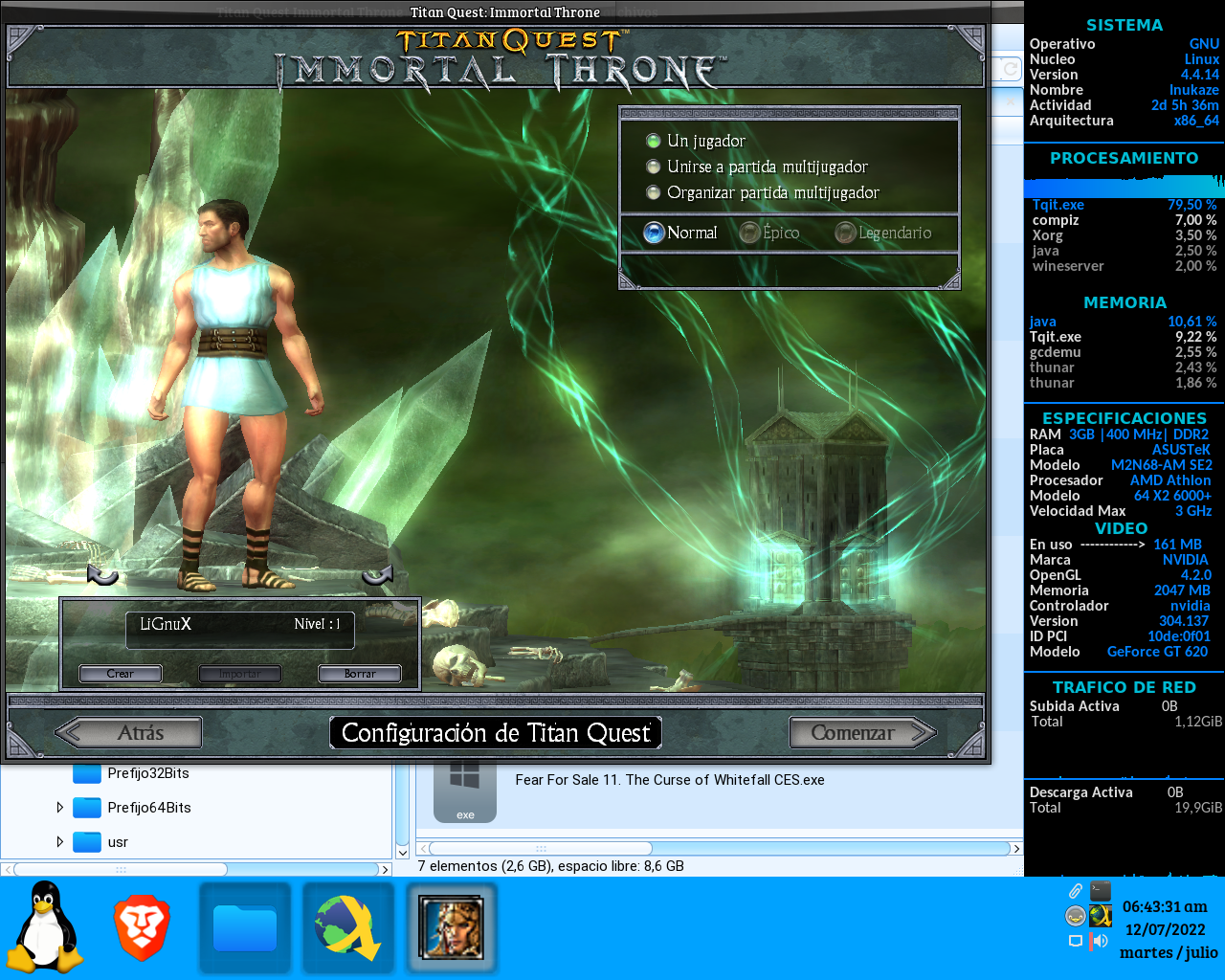Launch the Brave browser from the taskbar
The height and width of the screenshot is (980, 1225).
click(x=143, y=928)
